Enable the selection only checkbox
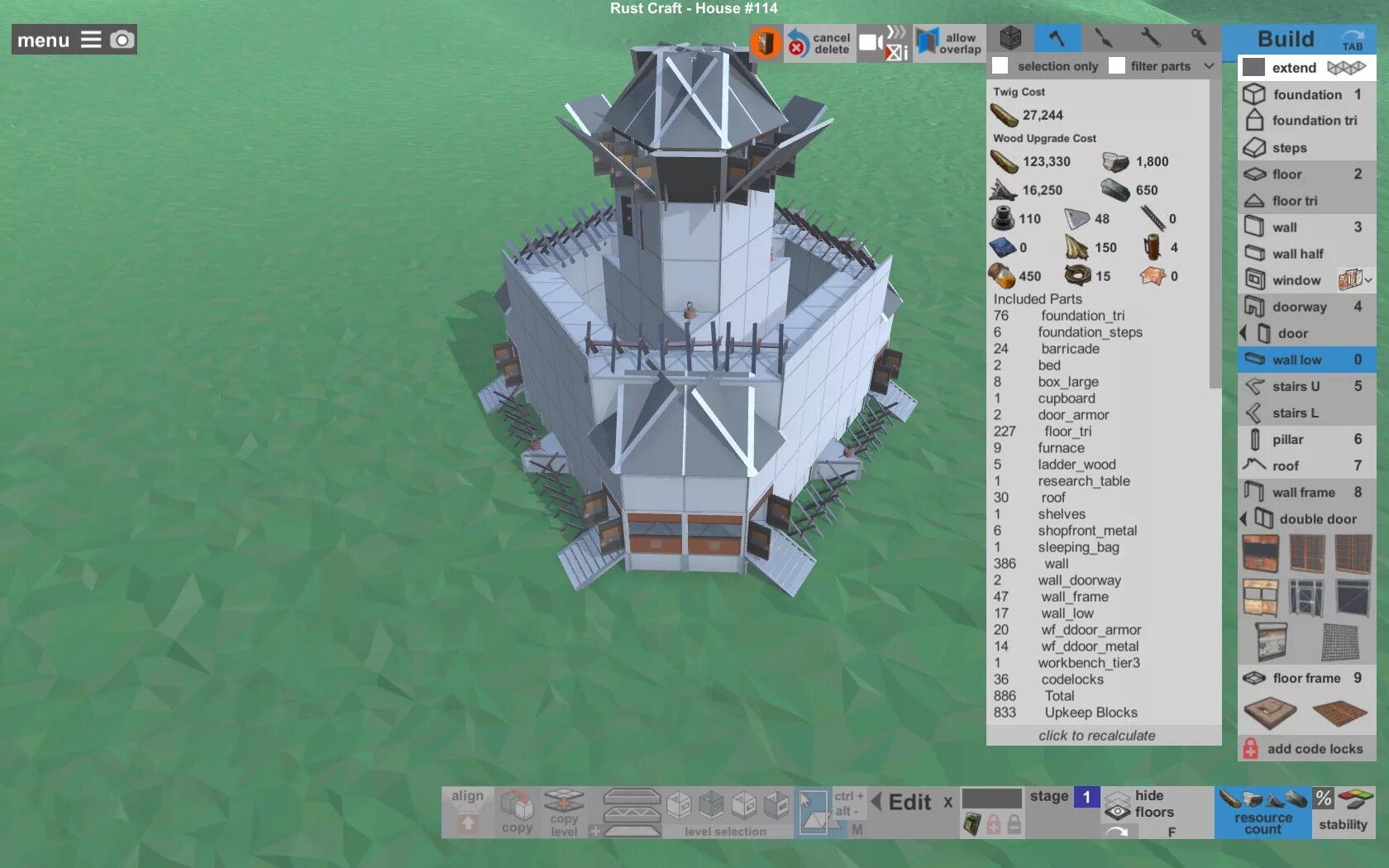Screen dimensions: 1389x868 pyautogui.click(x=1000, y=66)
